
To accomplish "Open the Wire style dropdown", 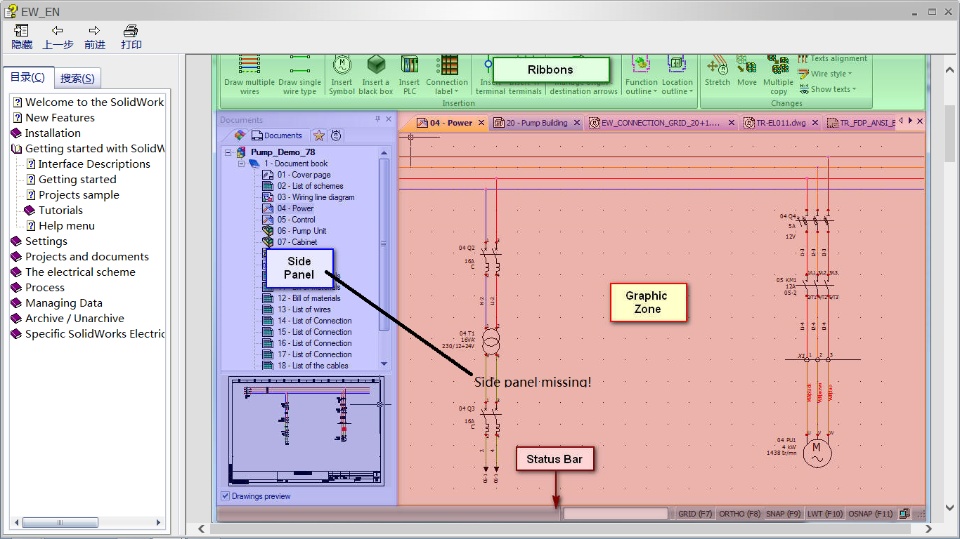I will tap(825, 74).
